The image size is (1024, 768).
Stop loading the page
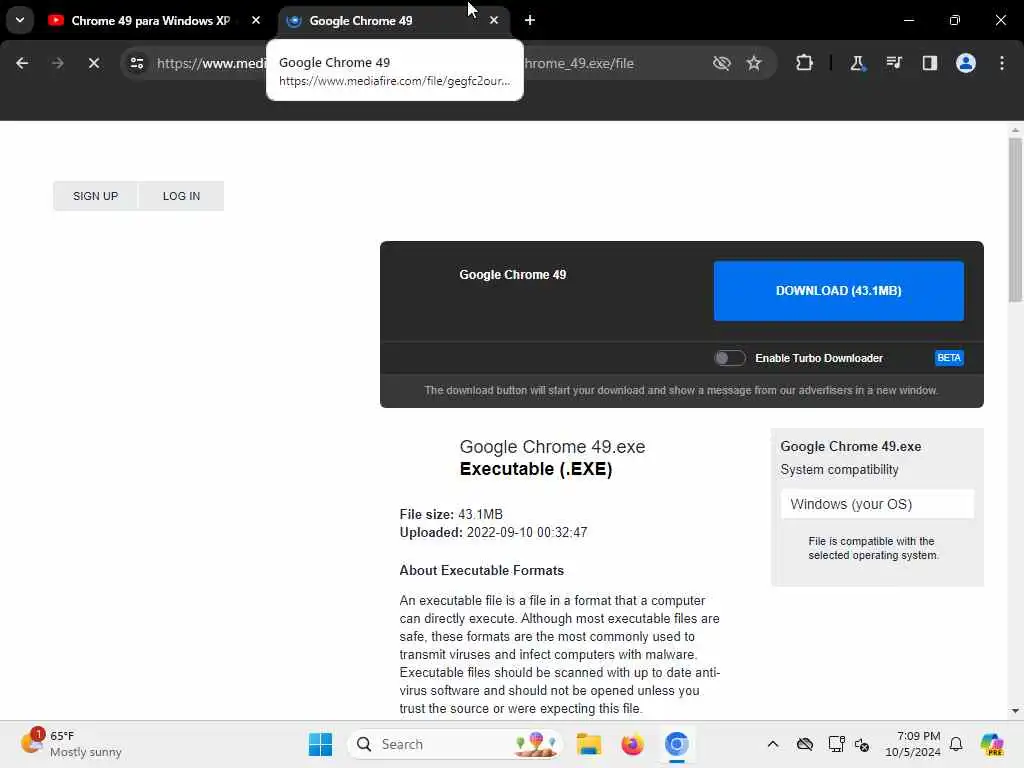tap(93, 63)
